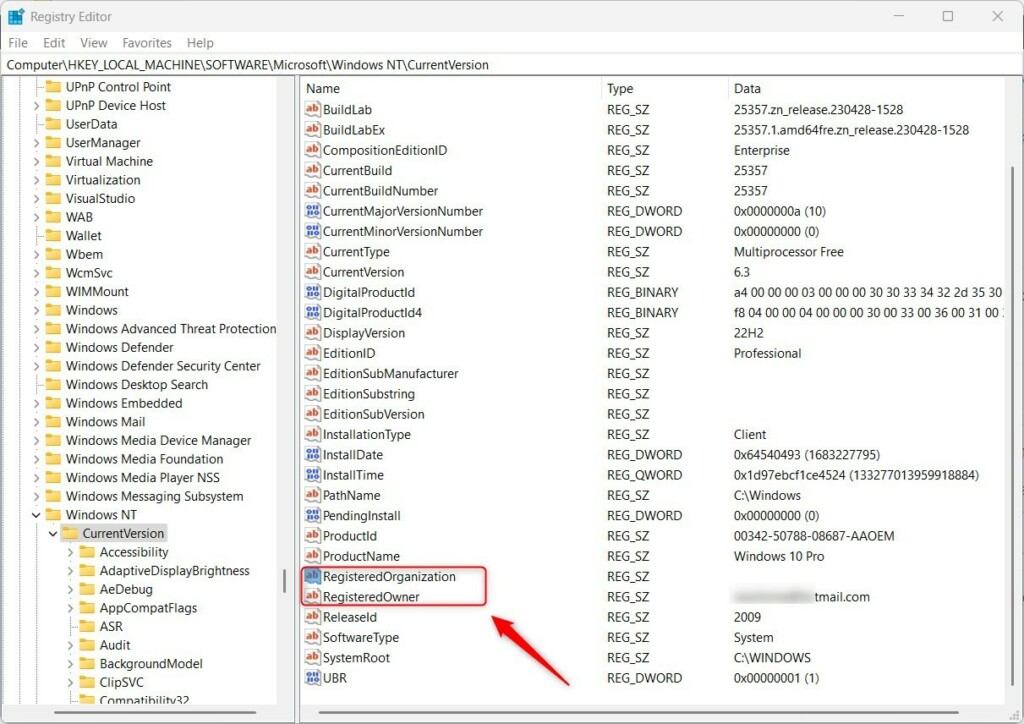Open the Edit menu

54,43
